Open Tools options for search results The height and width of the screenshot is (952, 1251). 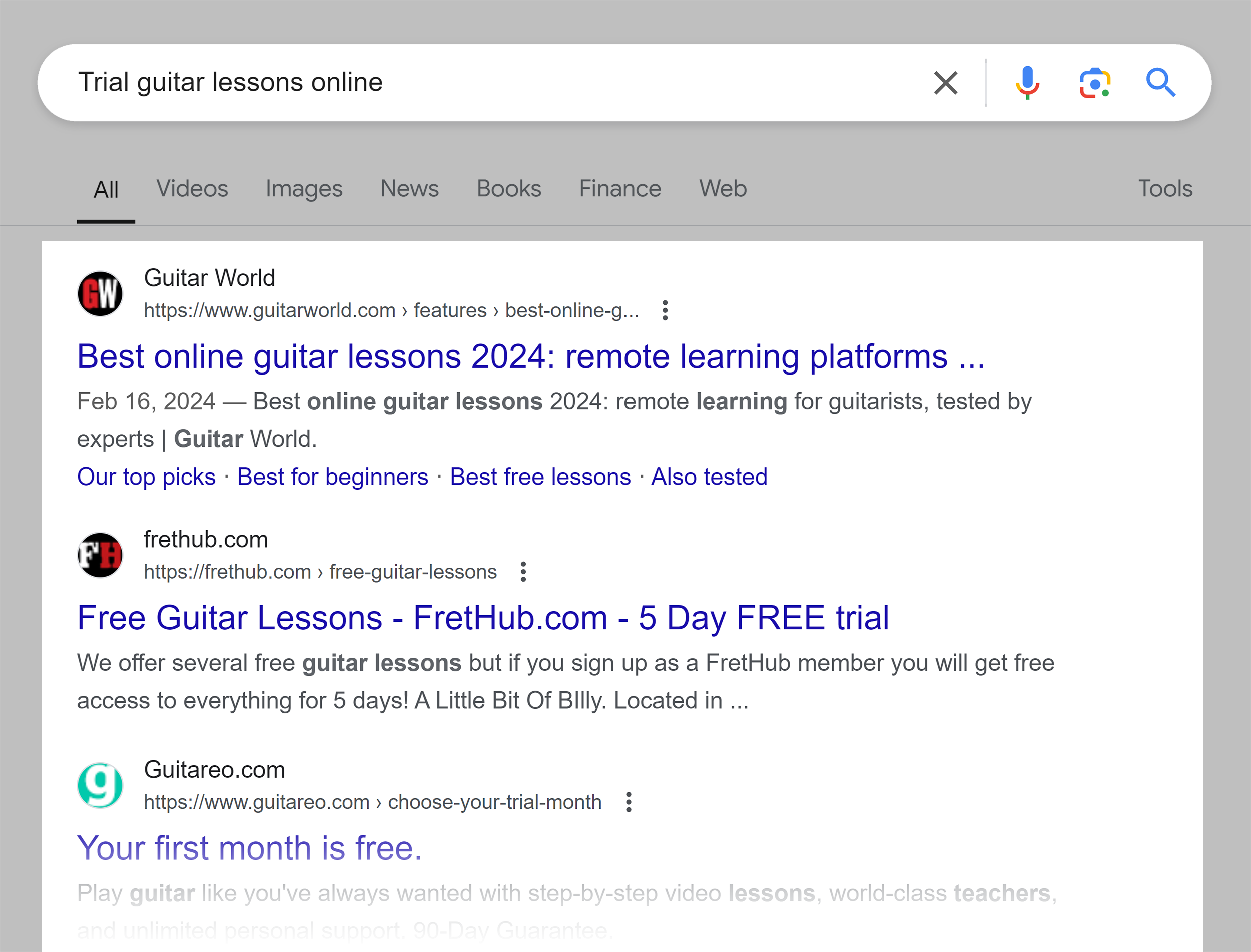click(1165, 188)
